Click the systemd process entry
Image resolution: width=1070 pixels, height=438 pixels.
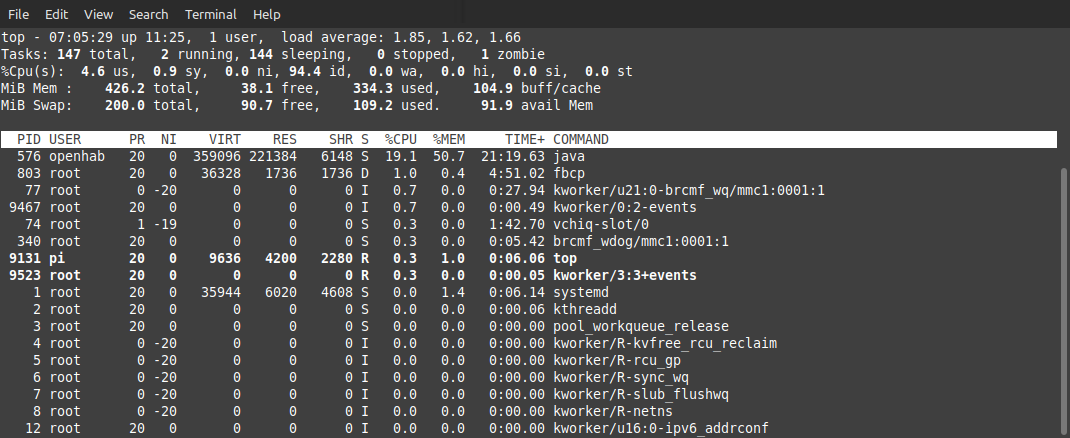pos(582,292)
